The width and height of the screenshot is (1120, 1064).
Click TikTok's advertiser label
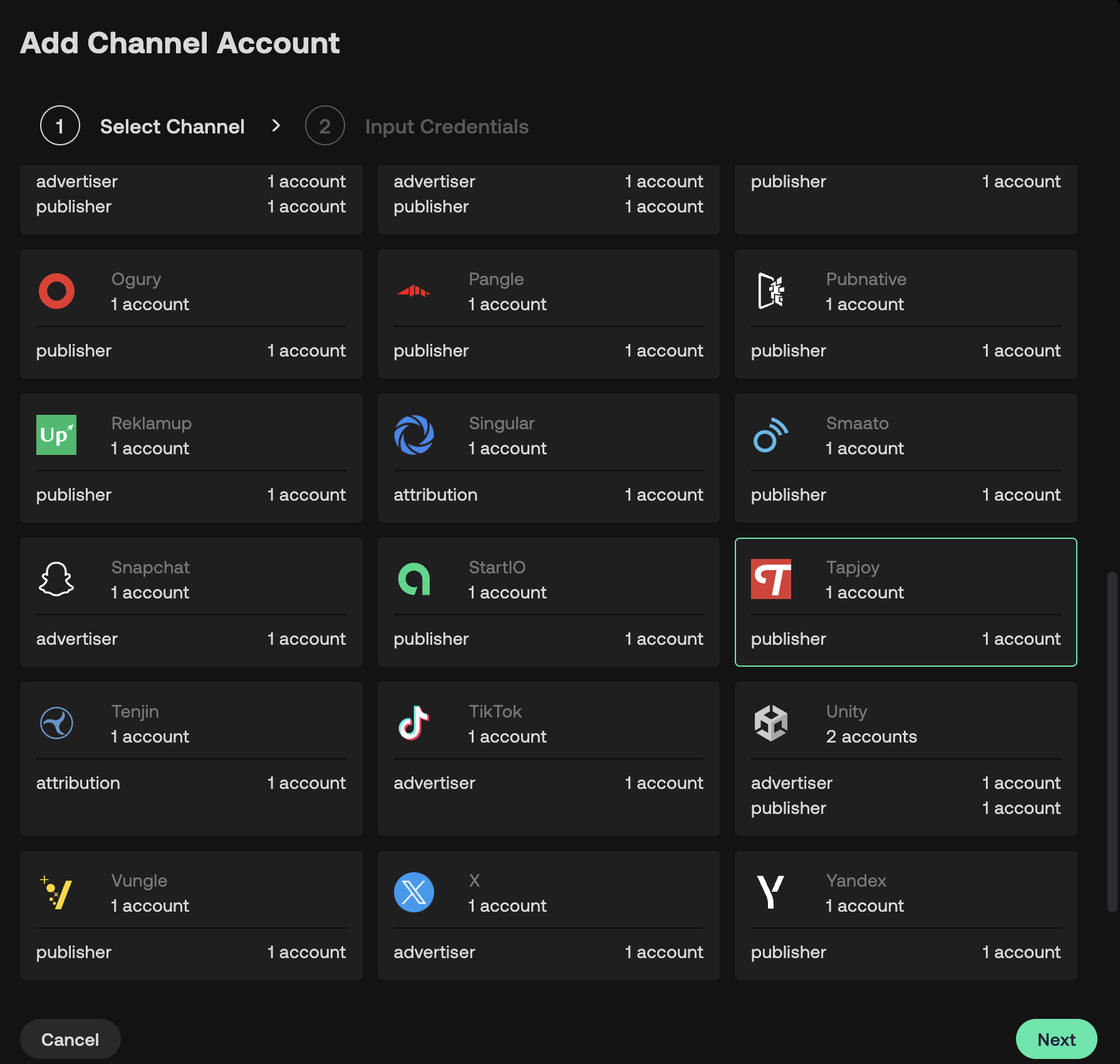point(434,783)
